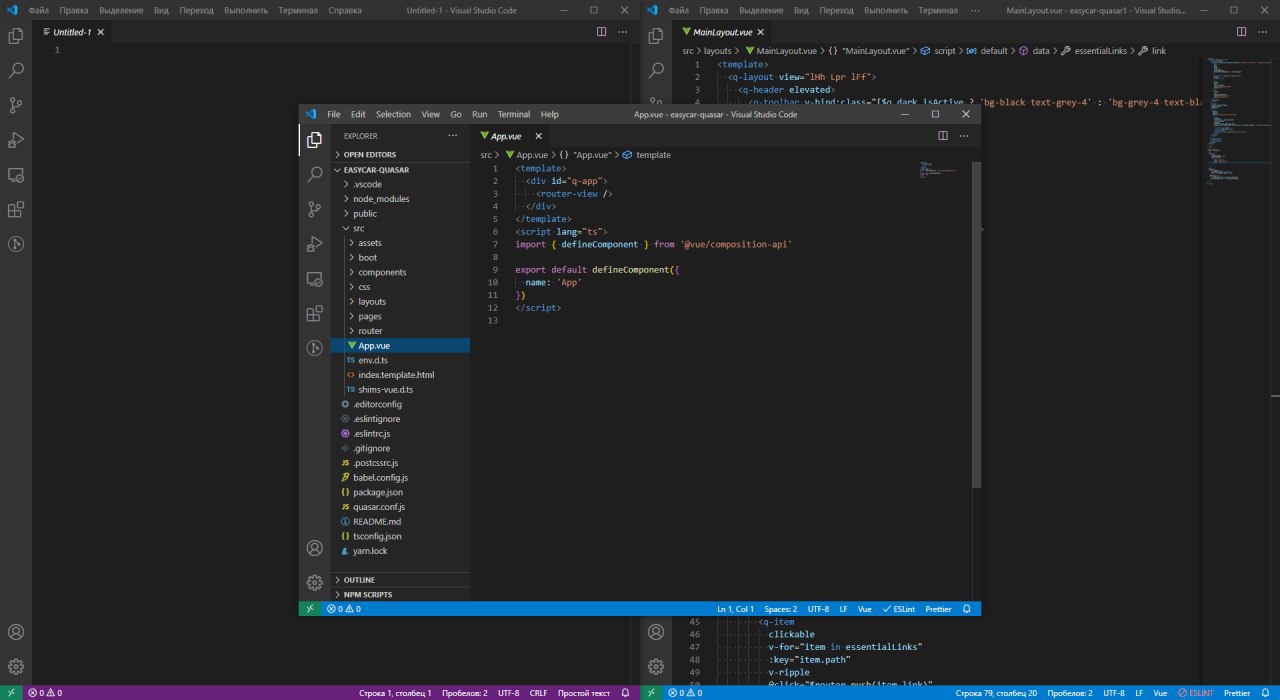The image size is (1280, 700).
Task: Open the Файл menu in the Untitled-1 window
Action: pos(39,10)
